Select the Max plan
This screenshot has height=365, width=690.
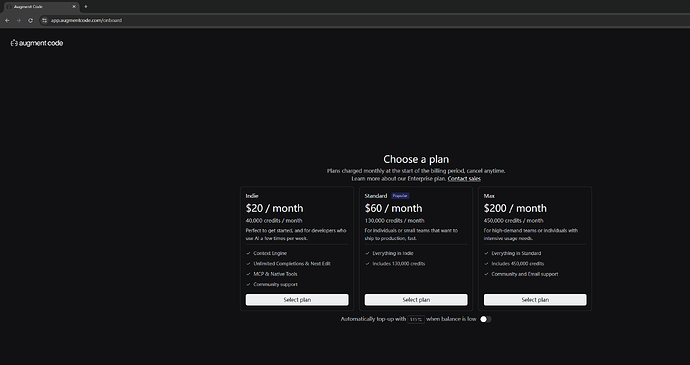[x=535, y=300]
